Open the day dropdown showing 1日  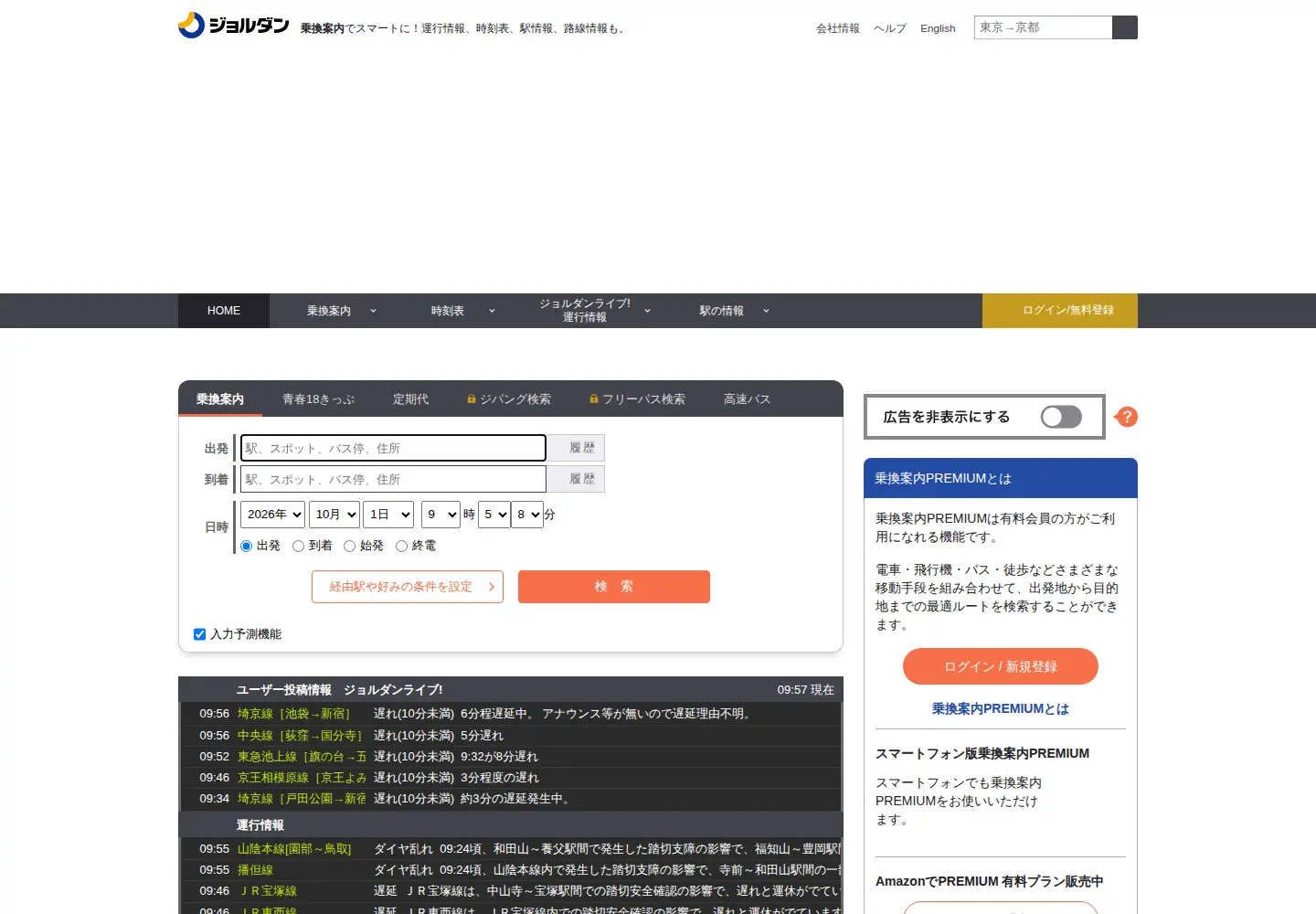(x=388, y=515)
